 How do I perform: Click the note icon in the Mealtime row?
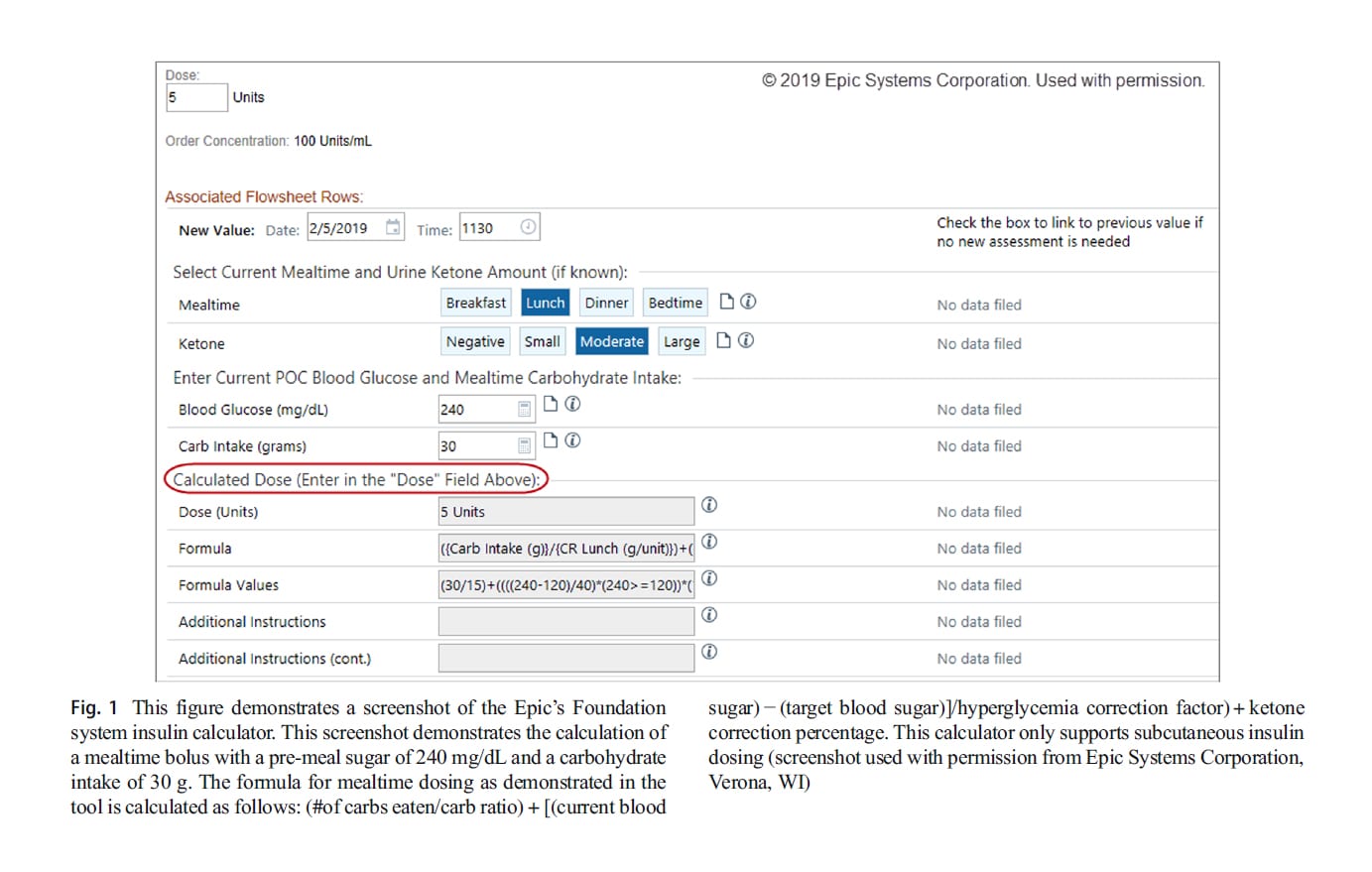pos(726,302)
